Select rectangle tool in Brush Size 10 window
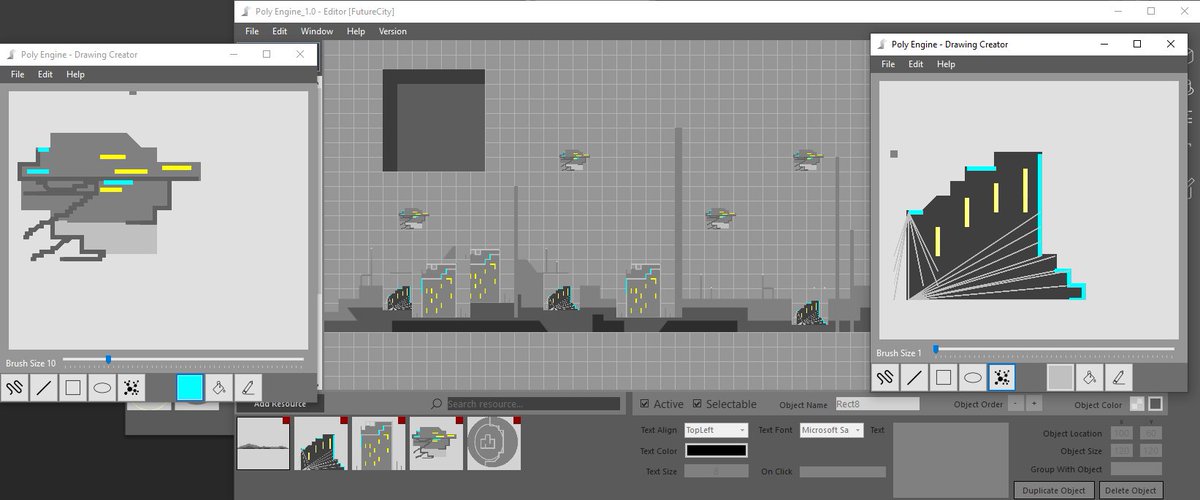The width and height of the screenshot is (1200, 500). [73, 388]
